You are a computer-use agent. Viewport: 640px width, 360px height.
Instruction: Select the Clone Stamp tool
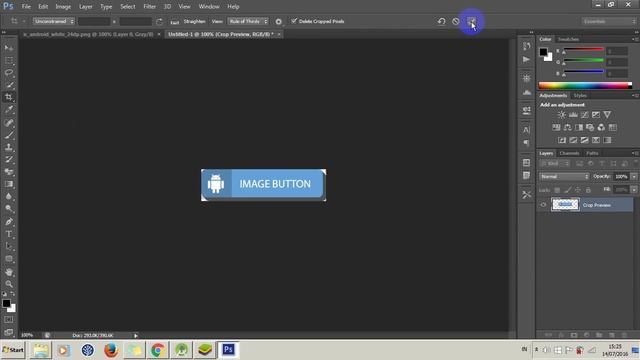9,147
